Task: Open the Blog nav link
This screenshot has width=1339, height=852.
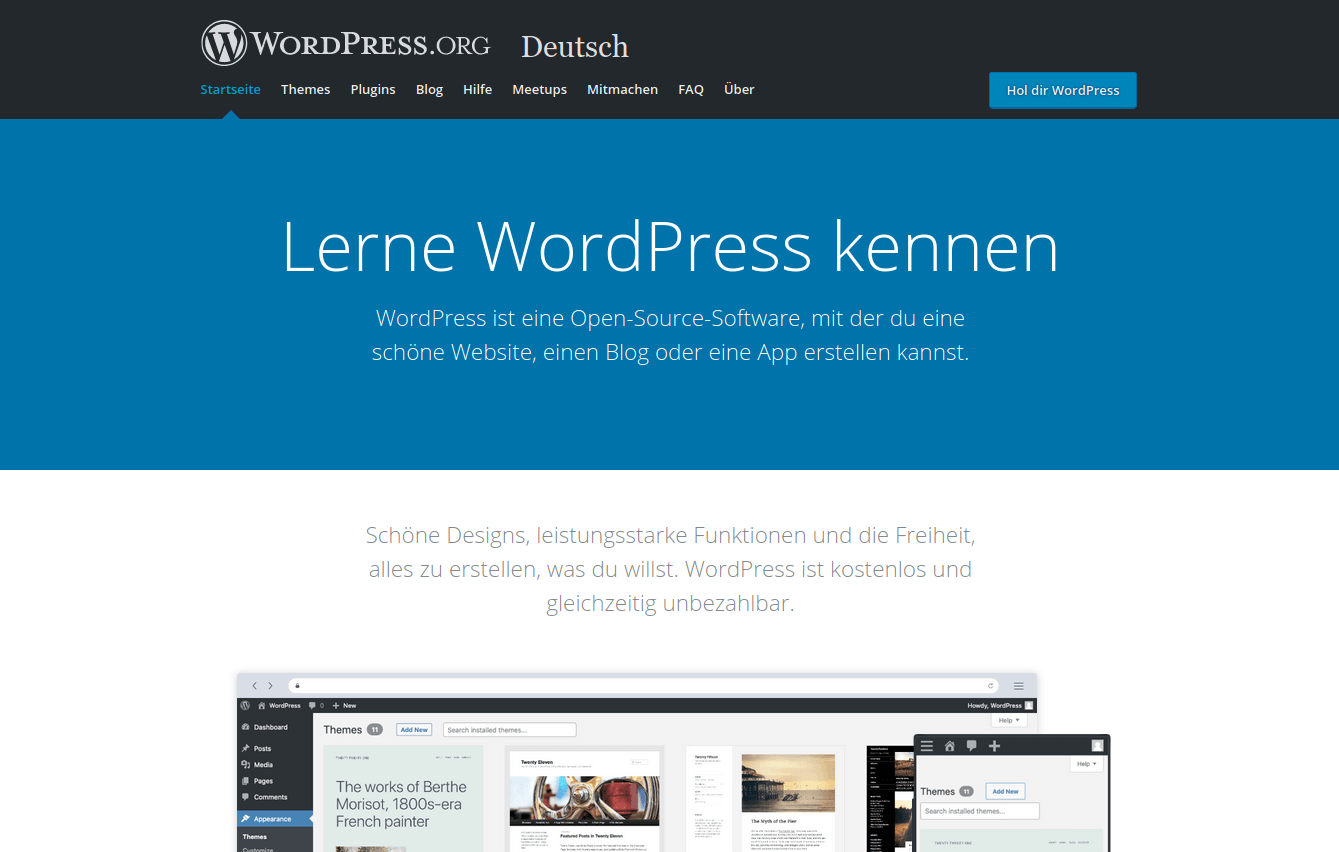Action: tap(429, 89)
